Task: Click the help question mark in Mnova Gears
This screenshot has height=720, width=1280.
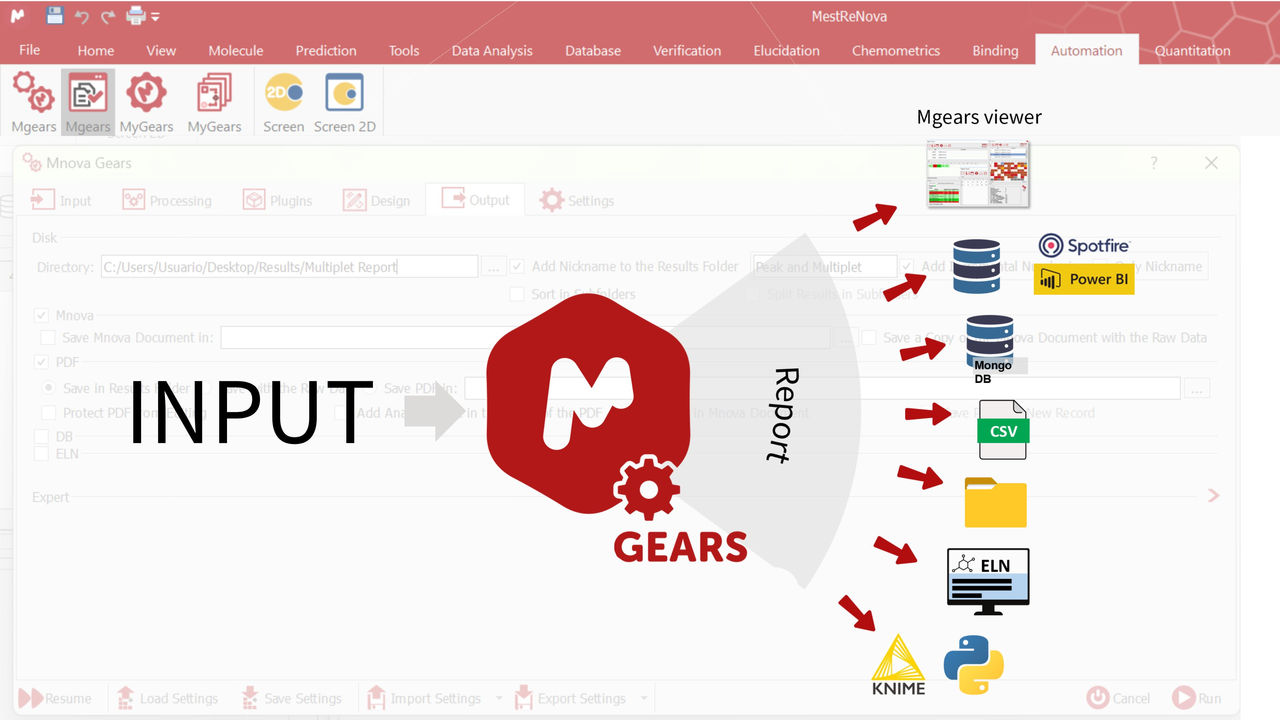Action: click(1154, 163)
